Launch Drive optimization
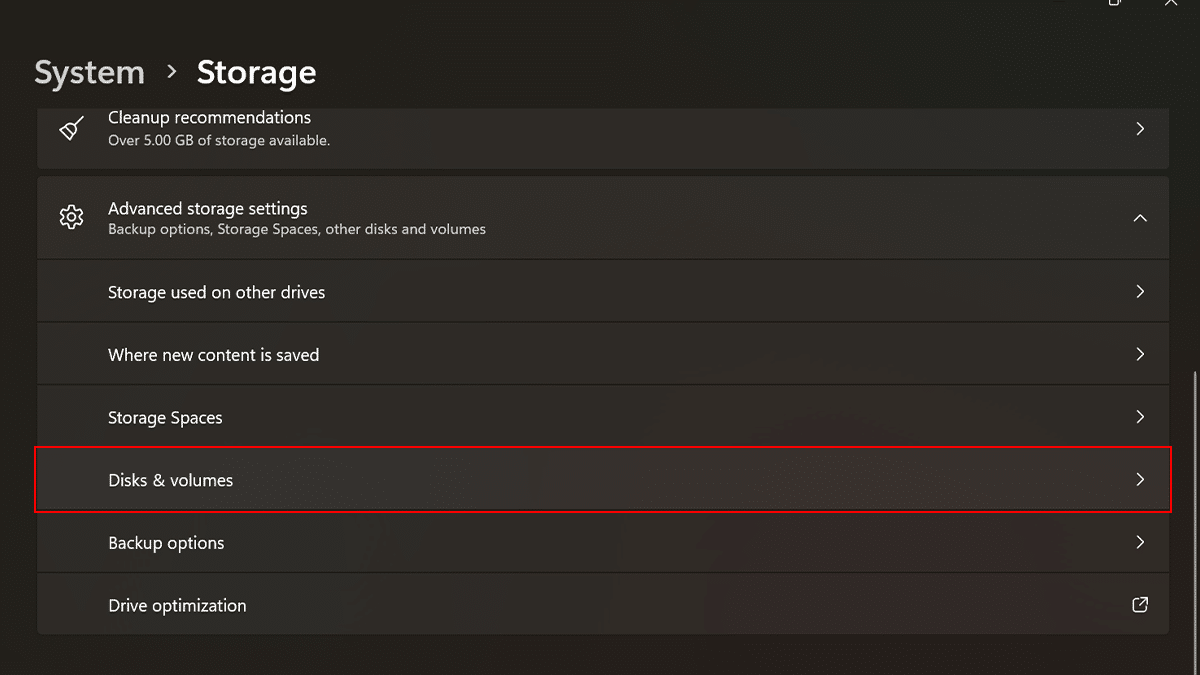 (x=177, y=606)
